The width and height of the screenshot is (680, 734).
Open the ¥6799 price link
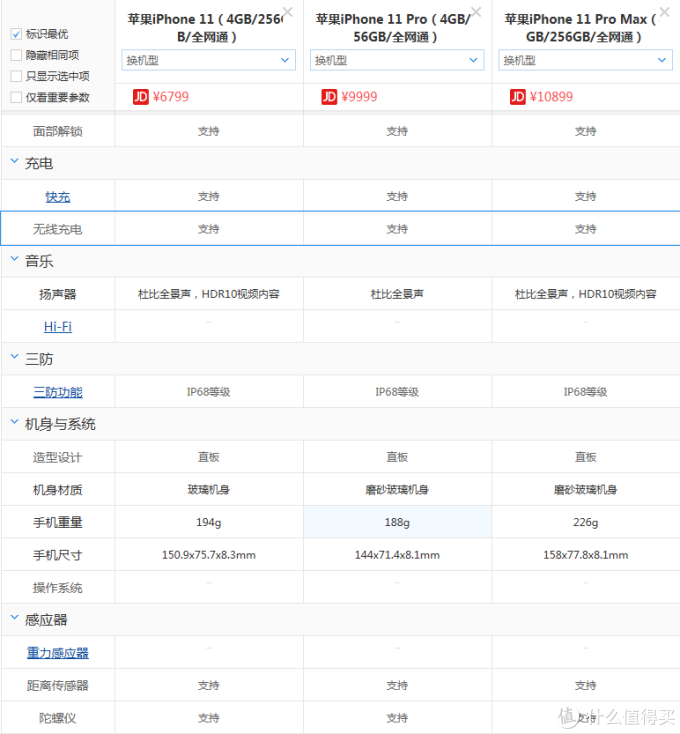click(x=171, y=97)
